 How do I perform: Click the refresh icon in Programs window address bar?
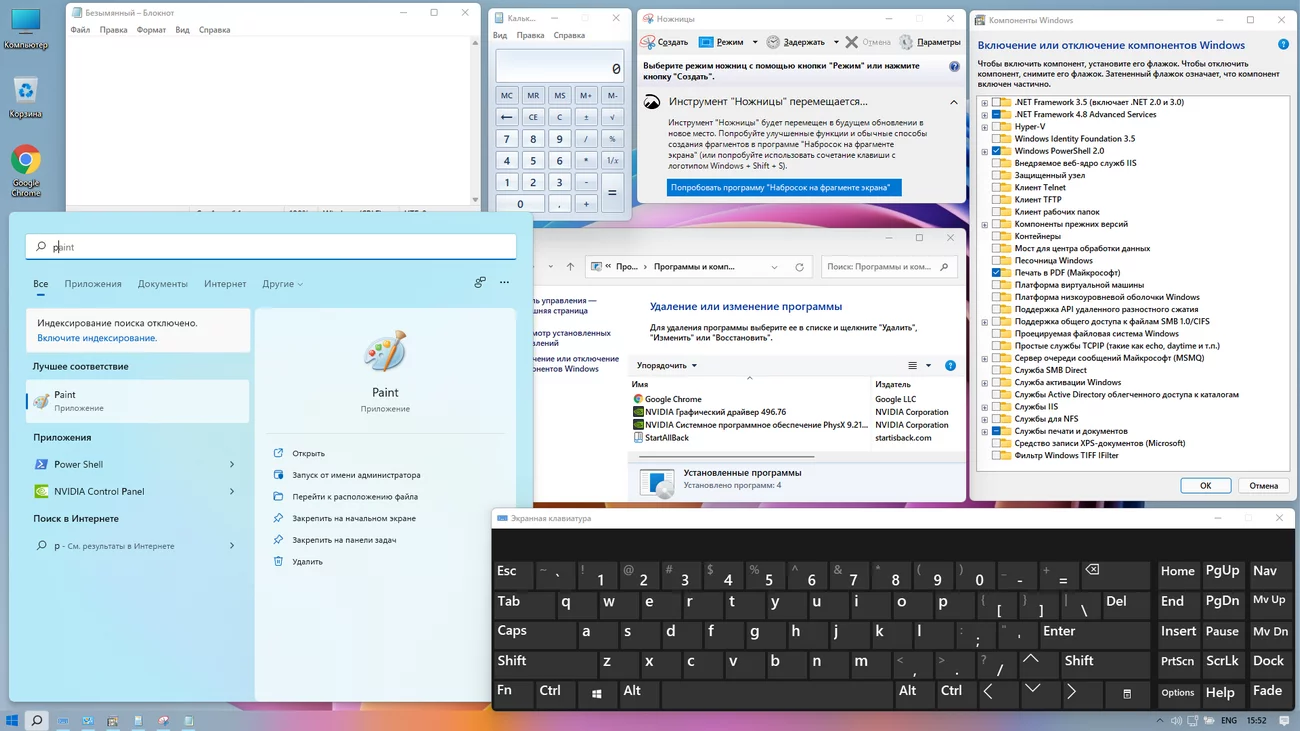pyautogui.click(x=799, y=267)
